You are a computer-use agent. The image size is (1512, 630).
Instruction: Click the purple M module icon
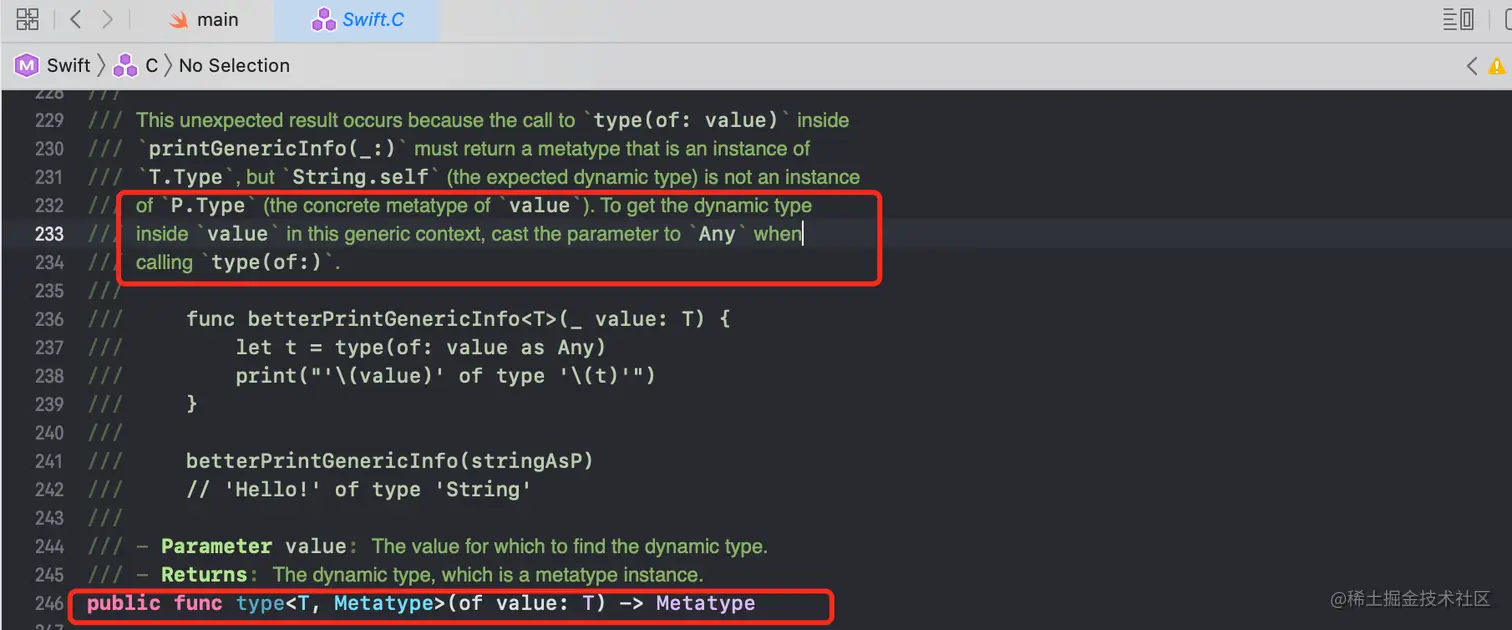pos(26,65)
